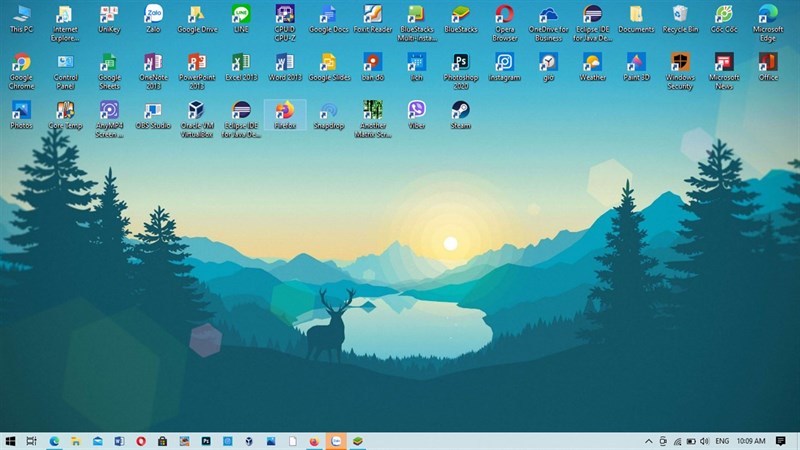Select the OBS Studio desktop icon
Viewport: 800px width, 450px height.
pyautogui.click(x=153, y=111)
